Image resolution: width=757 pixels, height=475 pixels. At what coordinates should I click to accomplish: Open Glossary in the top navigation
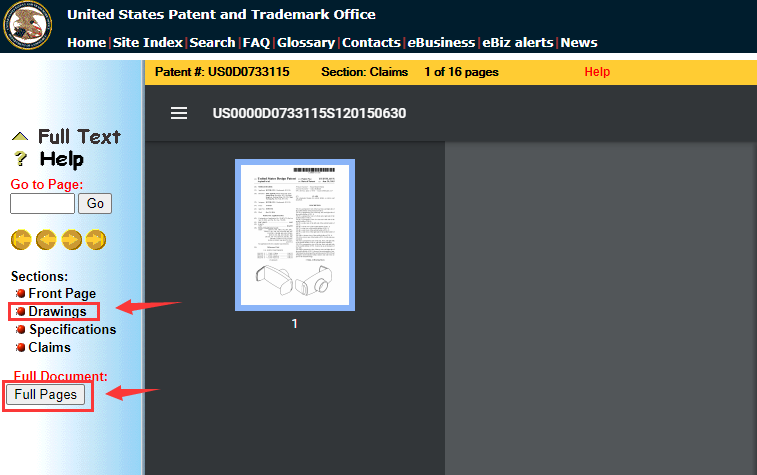(x=306, y=42)
